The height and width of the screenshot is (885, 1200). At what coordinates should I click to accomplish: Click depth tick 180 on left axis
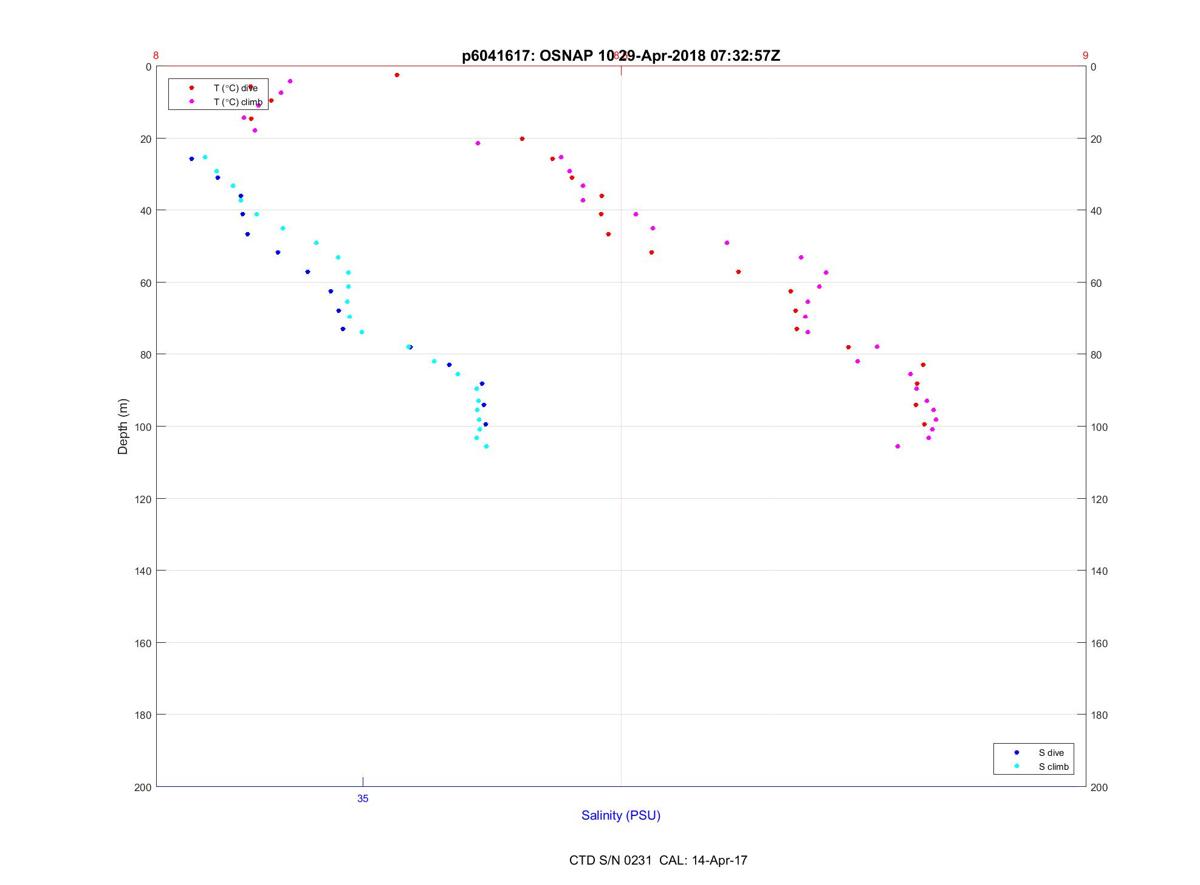click(142, 715)
